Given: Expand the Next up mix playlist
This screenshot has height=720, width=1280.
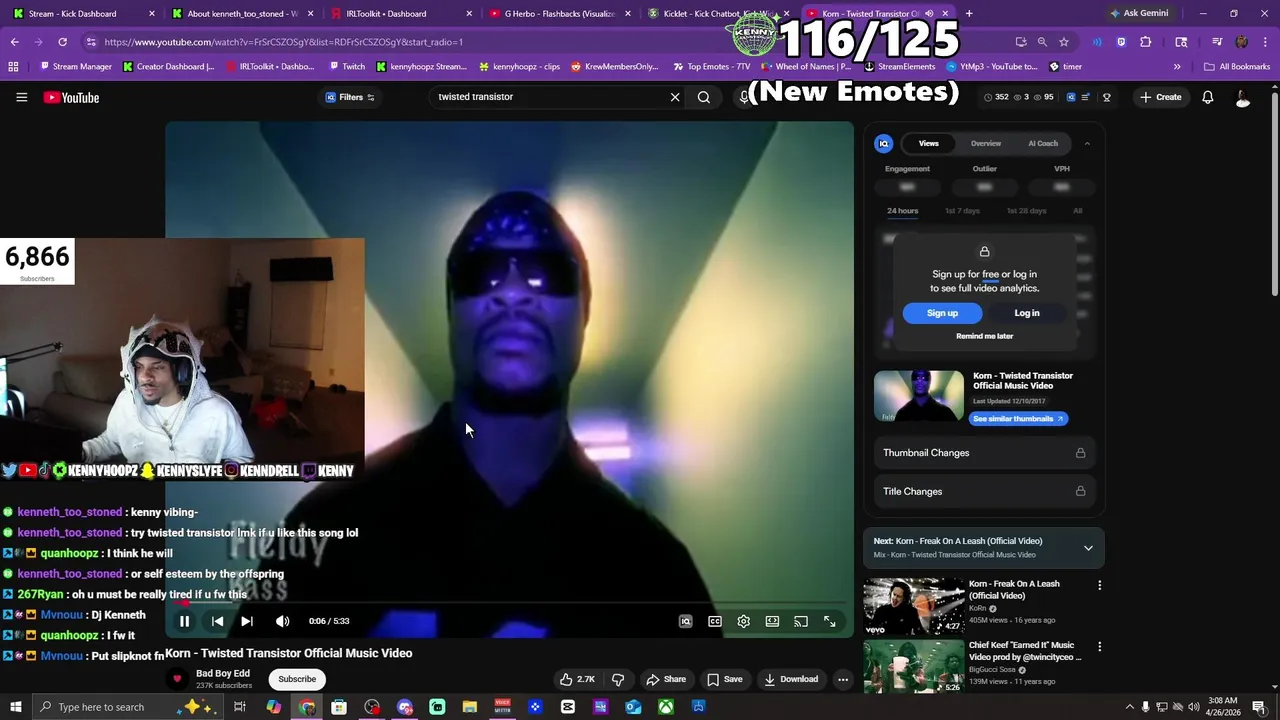Looking at the screenshot, I should [1088, 548].
